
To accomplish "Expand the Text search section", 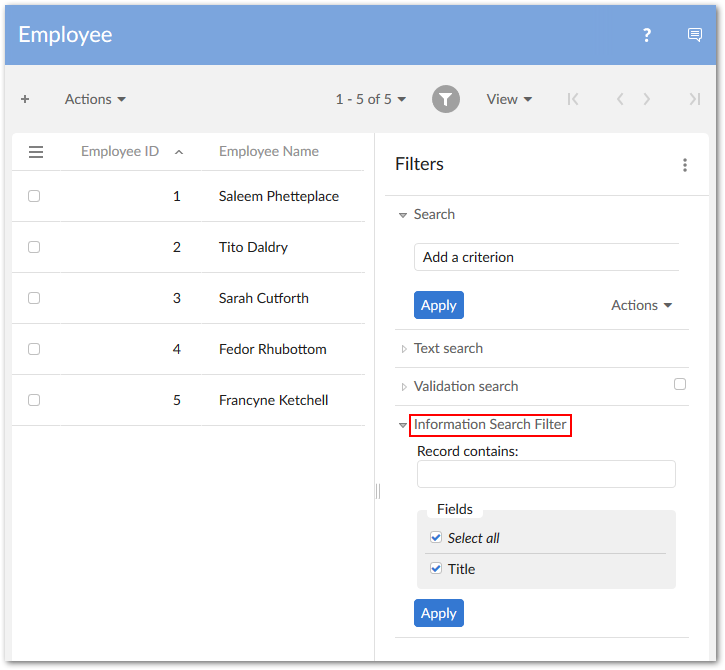I will [x=448, y=348].
